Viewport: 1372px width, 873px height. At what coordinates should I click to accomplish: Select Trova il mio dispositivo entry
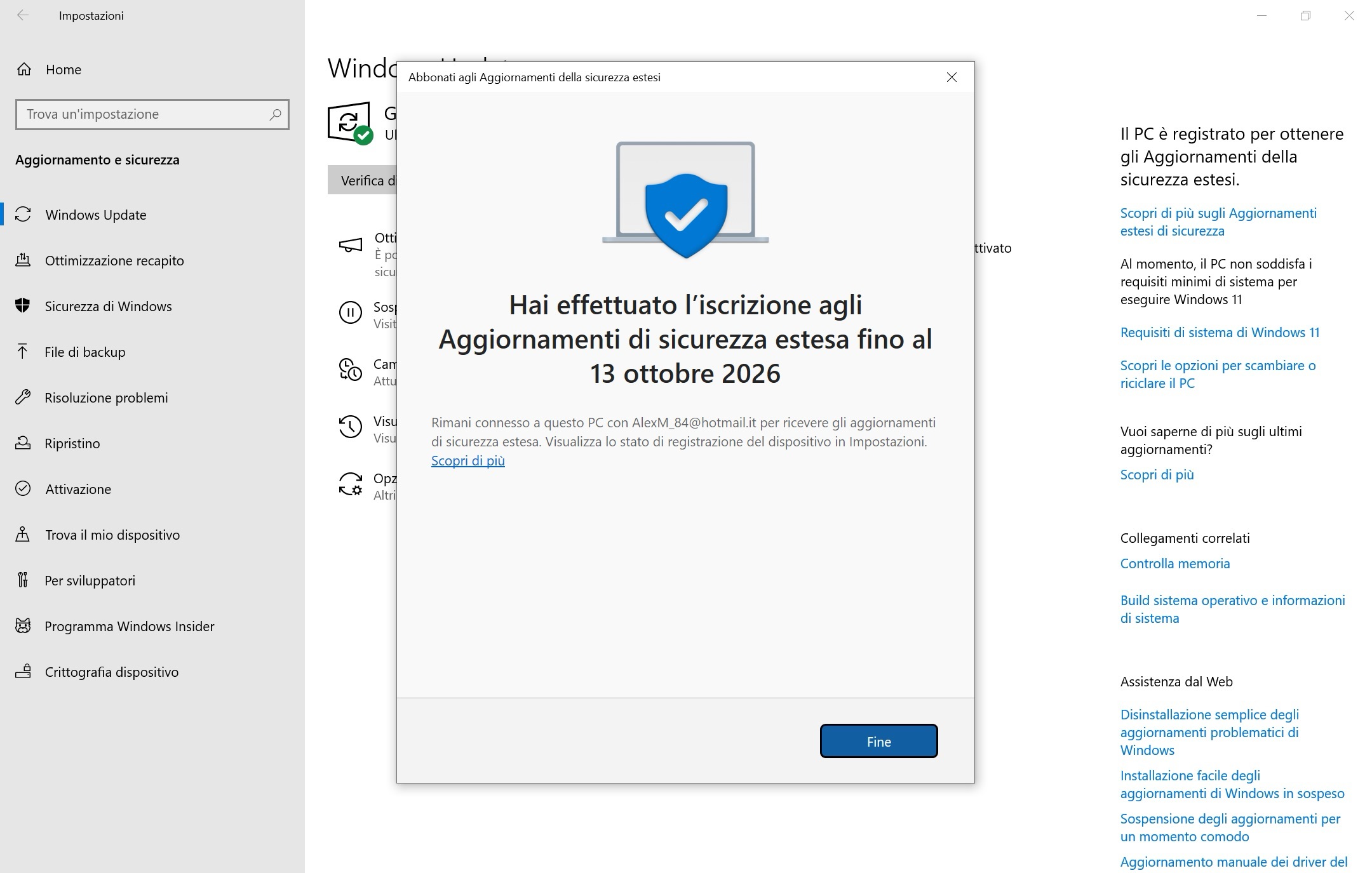tap(112, 534)
